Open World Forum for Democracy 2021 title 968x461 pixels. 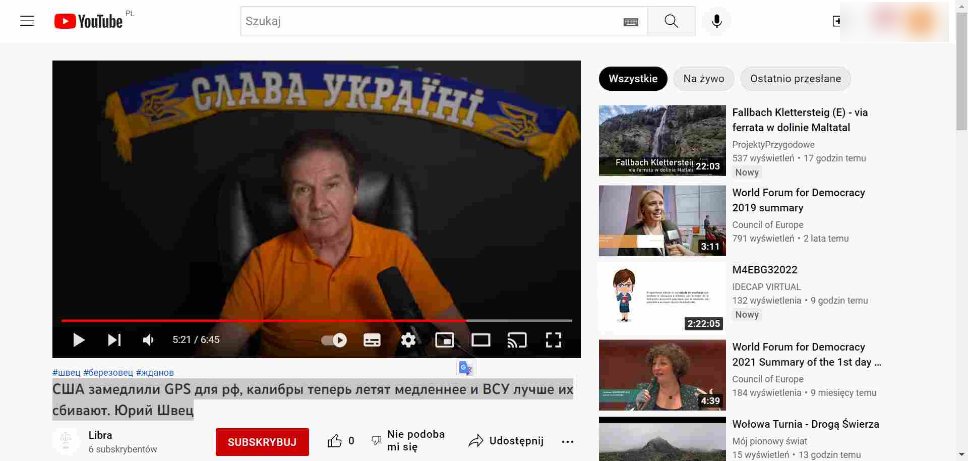pos(806,355)
